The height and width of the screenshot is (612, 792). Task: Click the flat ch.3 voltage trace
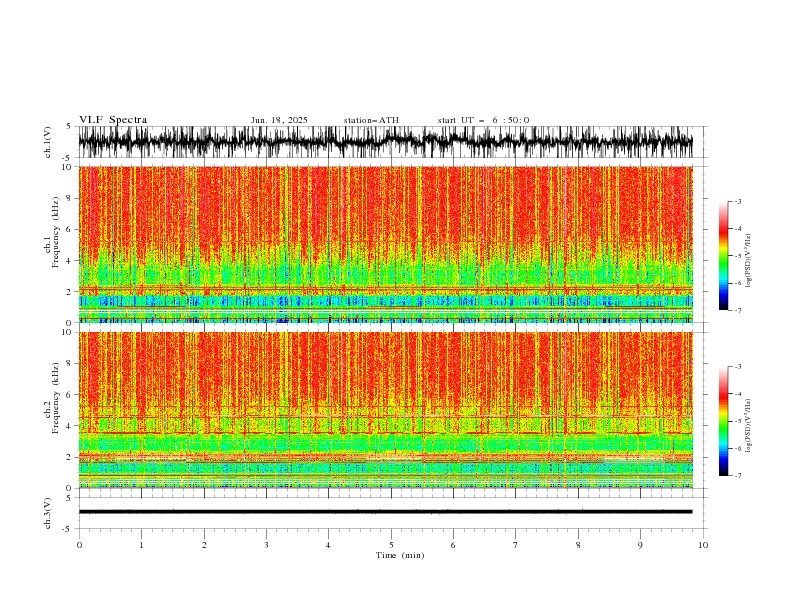pos(385,512)
